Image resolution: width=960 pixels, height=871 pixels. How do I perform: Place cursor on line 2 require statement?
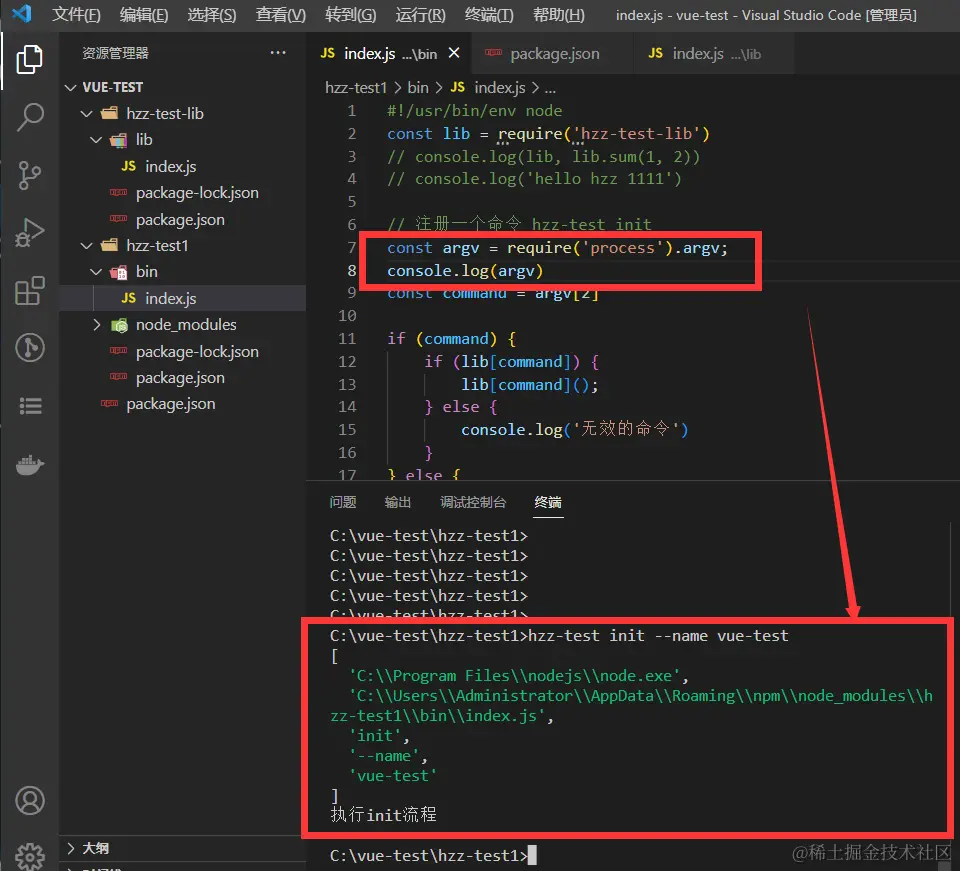point(548,133)
